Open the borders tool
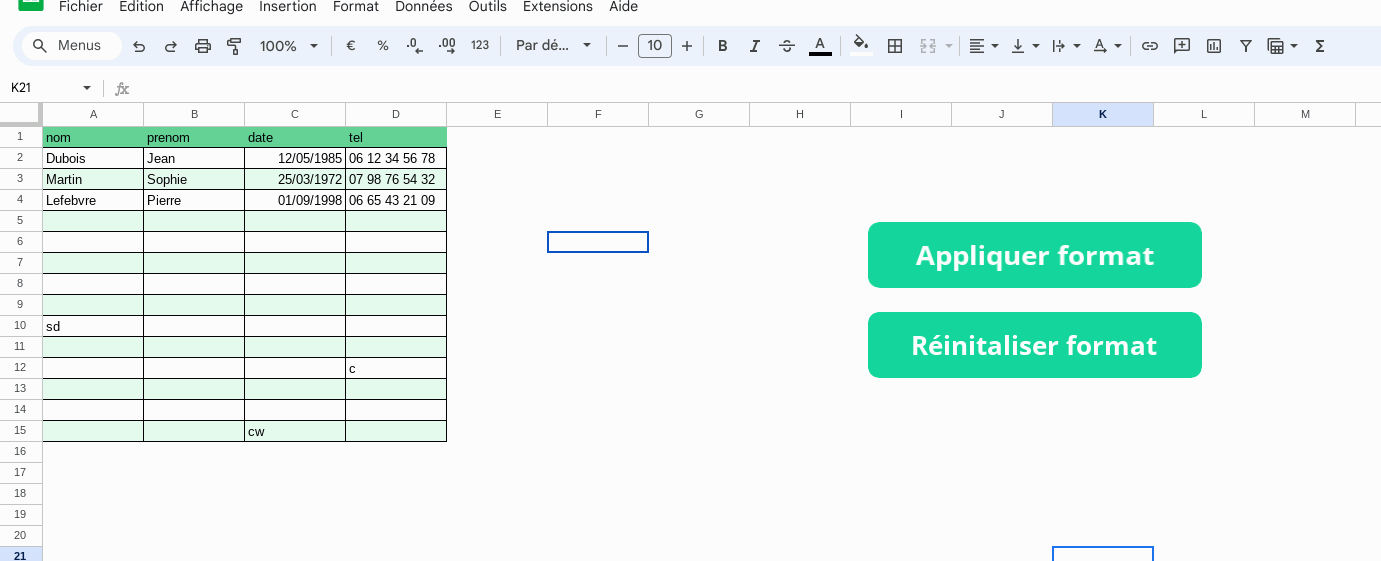 895,46
